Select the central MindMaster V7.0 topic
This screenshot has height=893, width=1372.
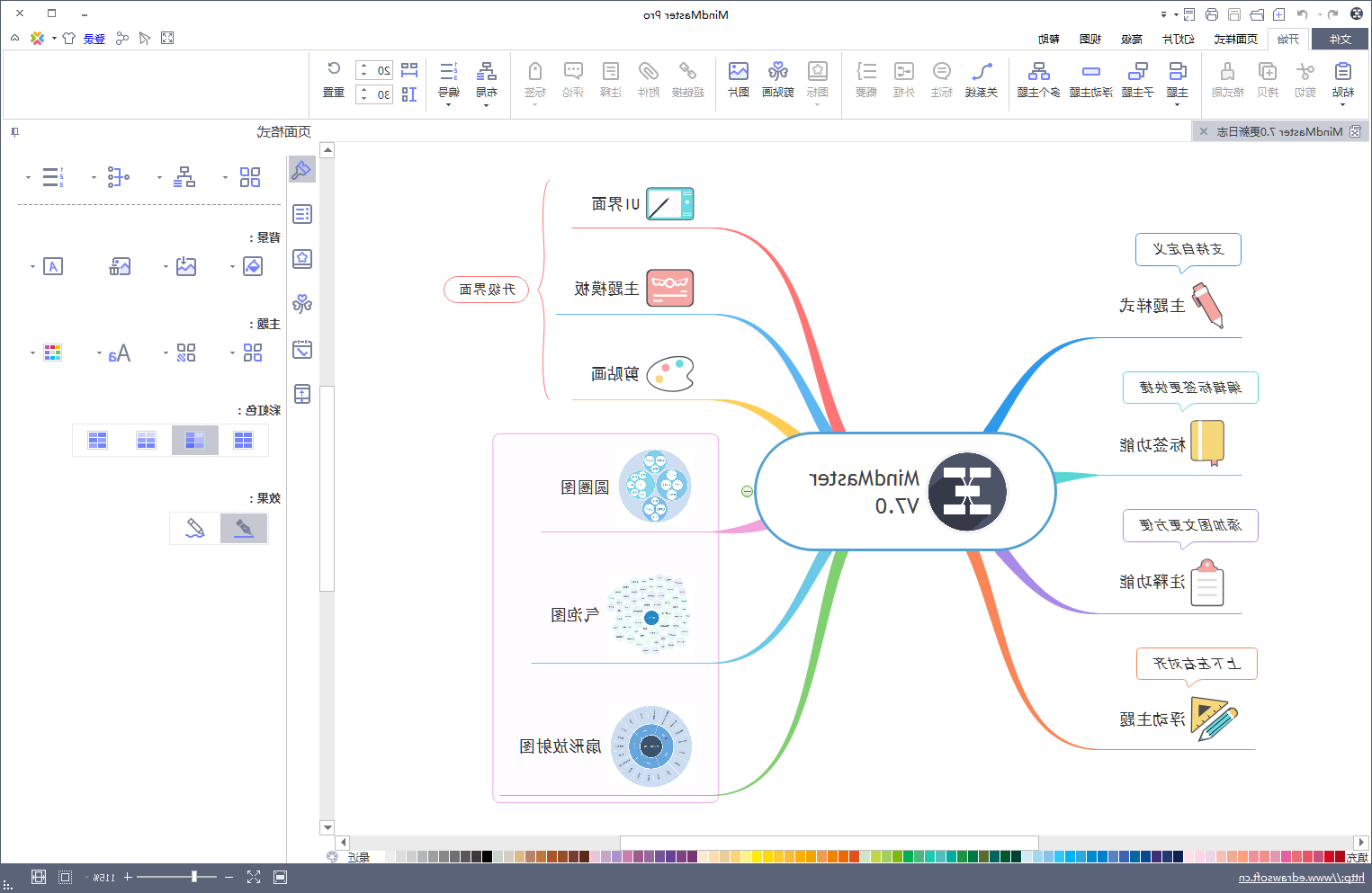pyautogui.click(x=904, y=492)
